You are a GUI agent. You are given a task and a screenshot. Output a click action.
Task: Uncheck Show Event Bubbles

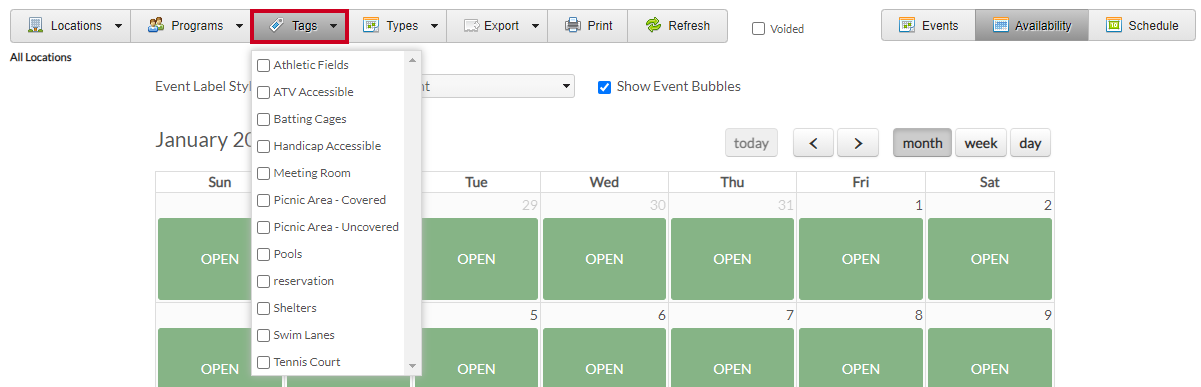[604, 87]
